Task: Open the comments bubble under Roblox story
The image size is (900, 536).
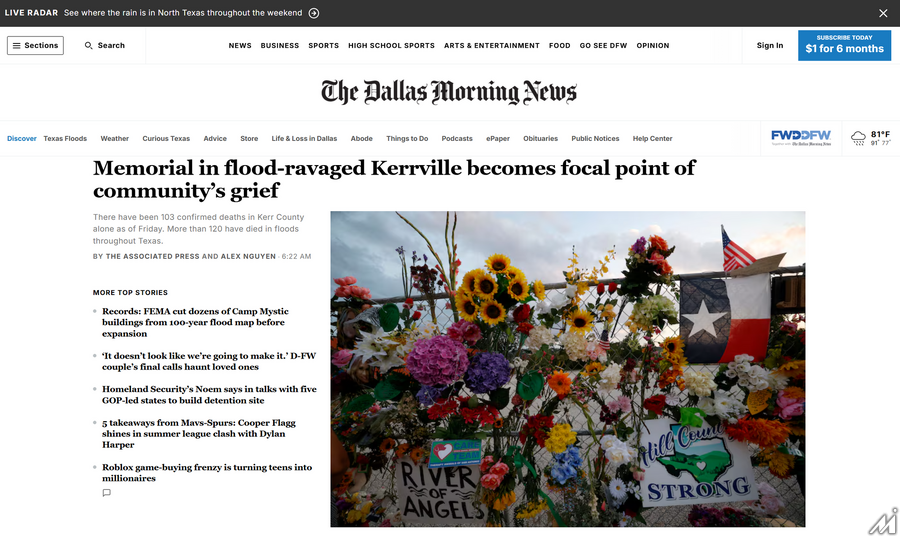Action: pos(106,493)
